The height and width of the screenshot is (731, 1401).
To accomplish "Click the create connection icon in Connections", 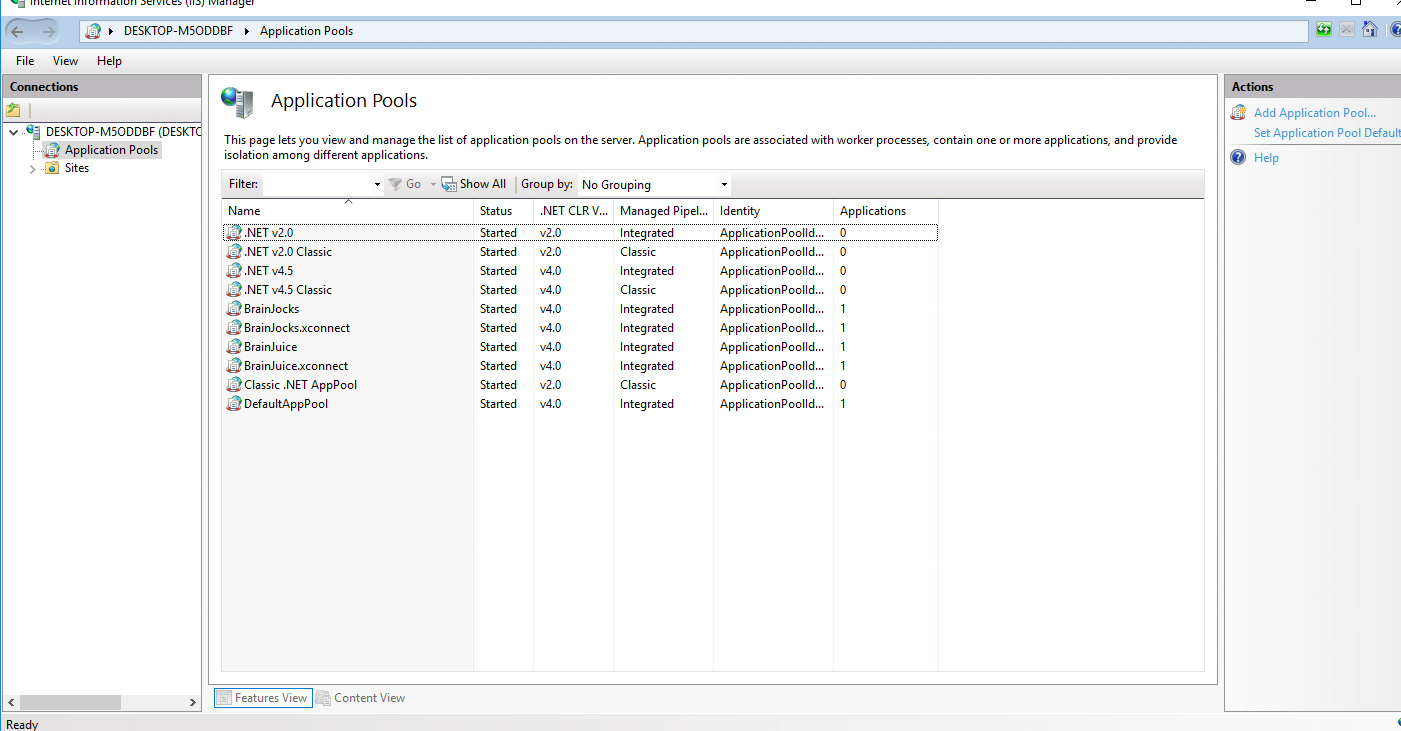I will point(13,110).
